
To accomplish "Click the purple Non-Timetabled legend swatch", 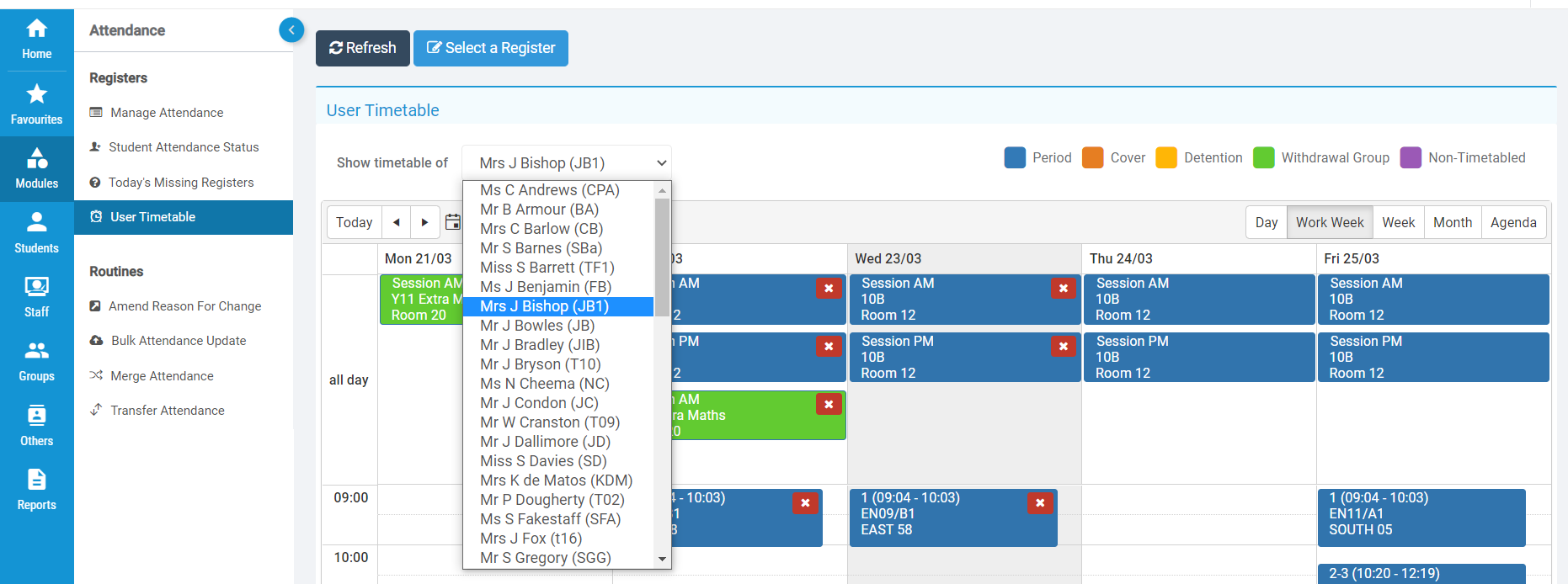I will point(1411,157).
